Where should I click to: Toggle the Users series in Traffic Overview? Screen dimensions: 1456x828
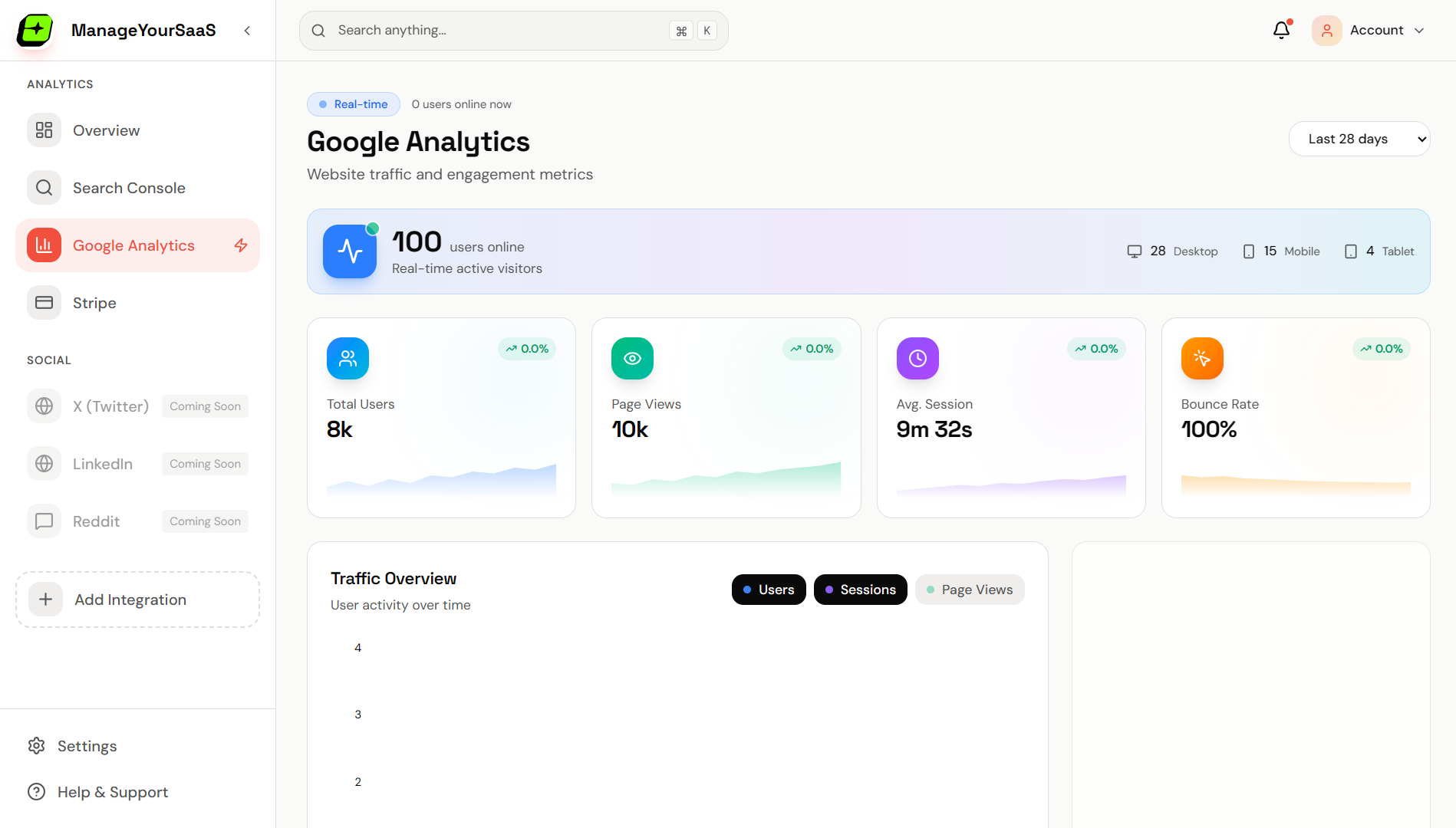(768, 589)
